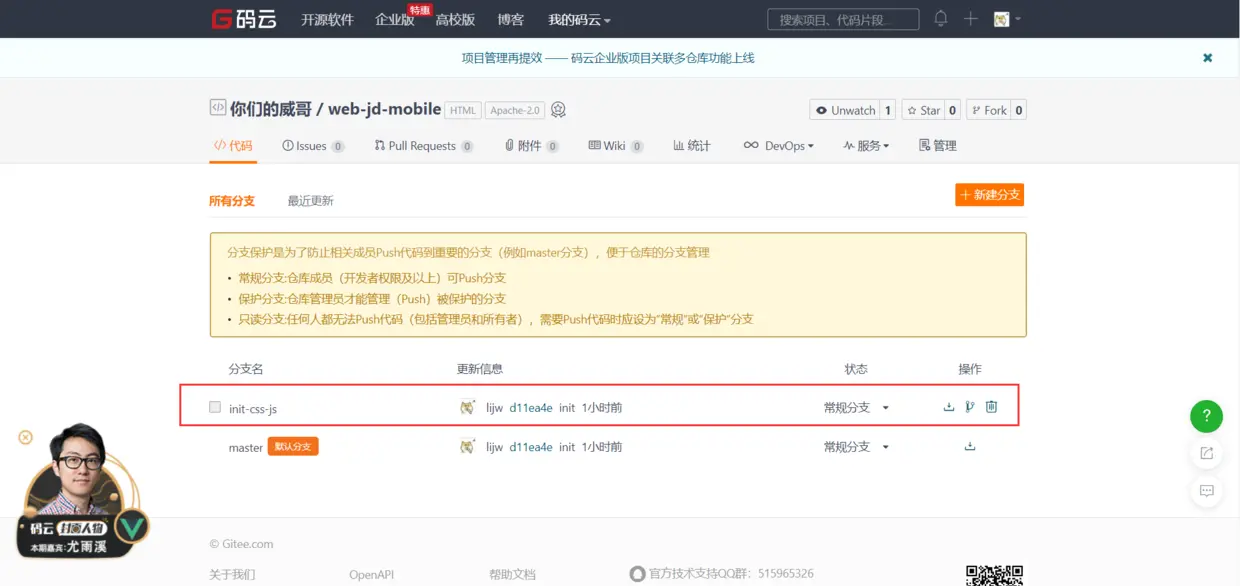Open the 统计 tab

click(692, 146)
